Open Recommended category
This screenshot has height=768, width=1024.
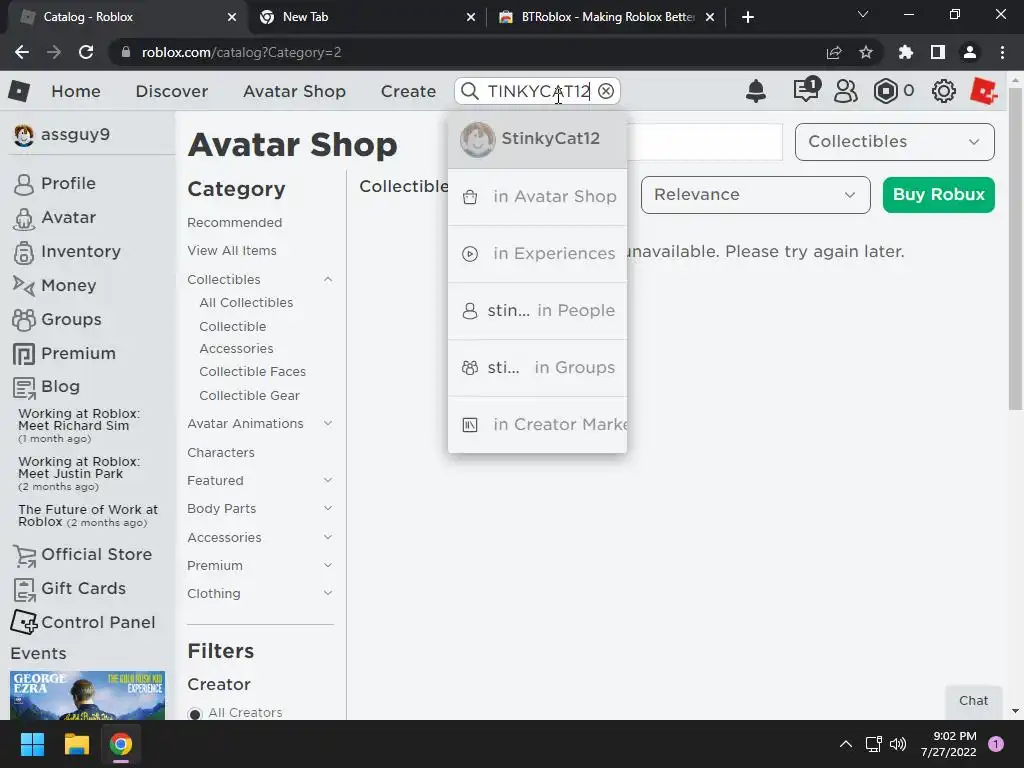234,223
